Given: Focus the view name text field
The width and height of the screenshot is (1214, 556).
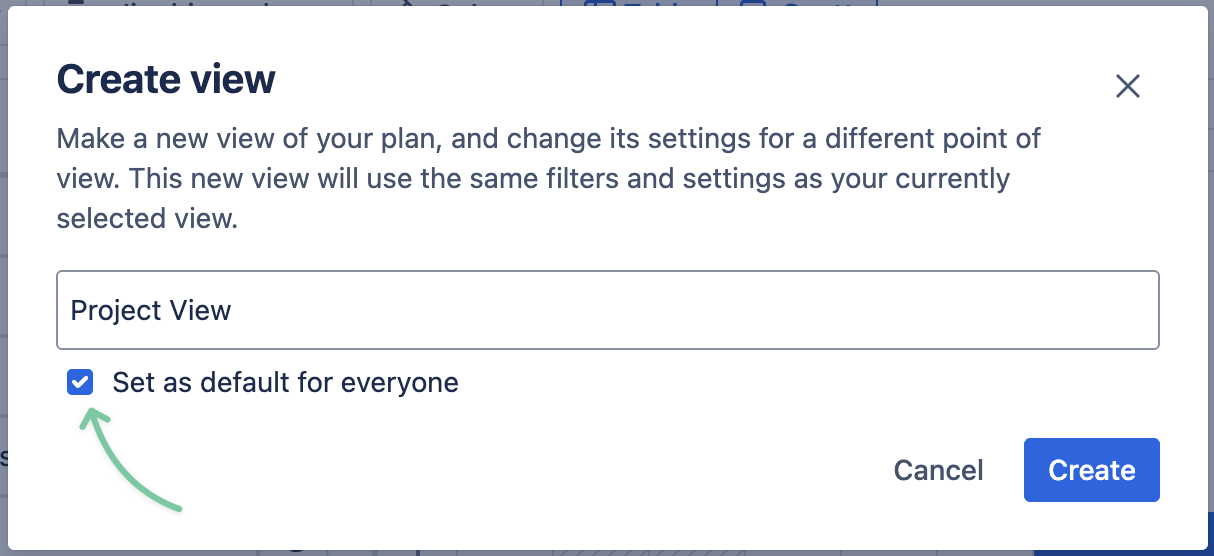Looking at the screenshot, I should pyautogui.click(x=607, y=310).
